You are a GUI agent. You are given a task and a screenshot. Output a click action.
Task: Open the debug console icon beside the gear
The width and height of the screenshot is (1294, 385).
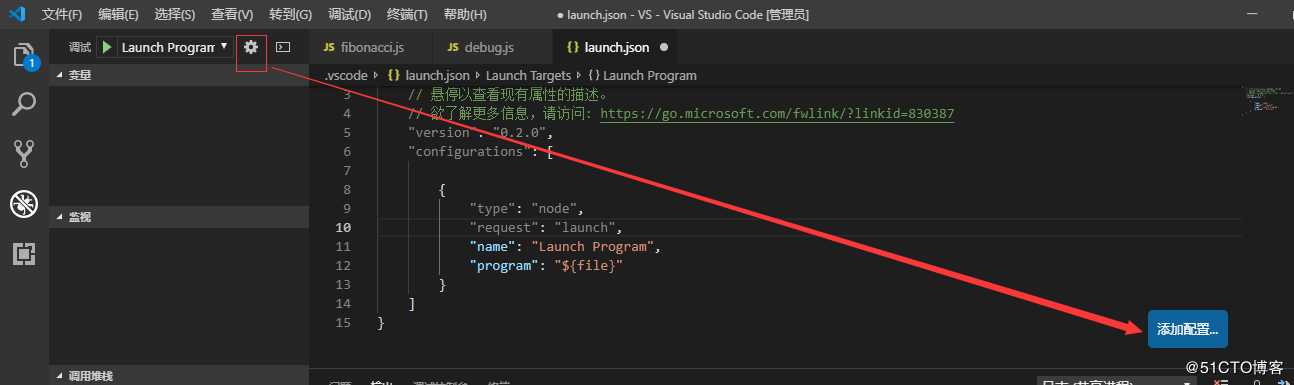283,47
